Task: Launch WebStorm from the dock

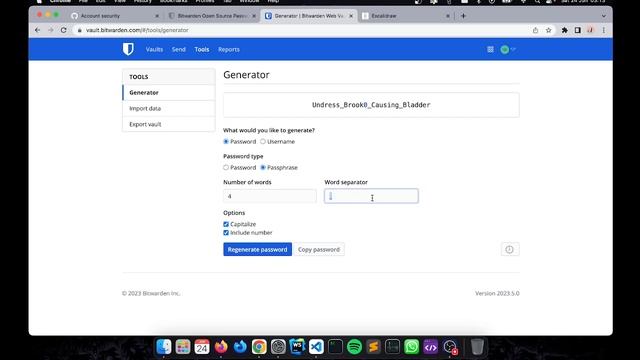Action: [x=297, y=347]
